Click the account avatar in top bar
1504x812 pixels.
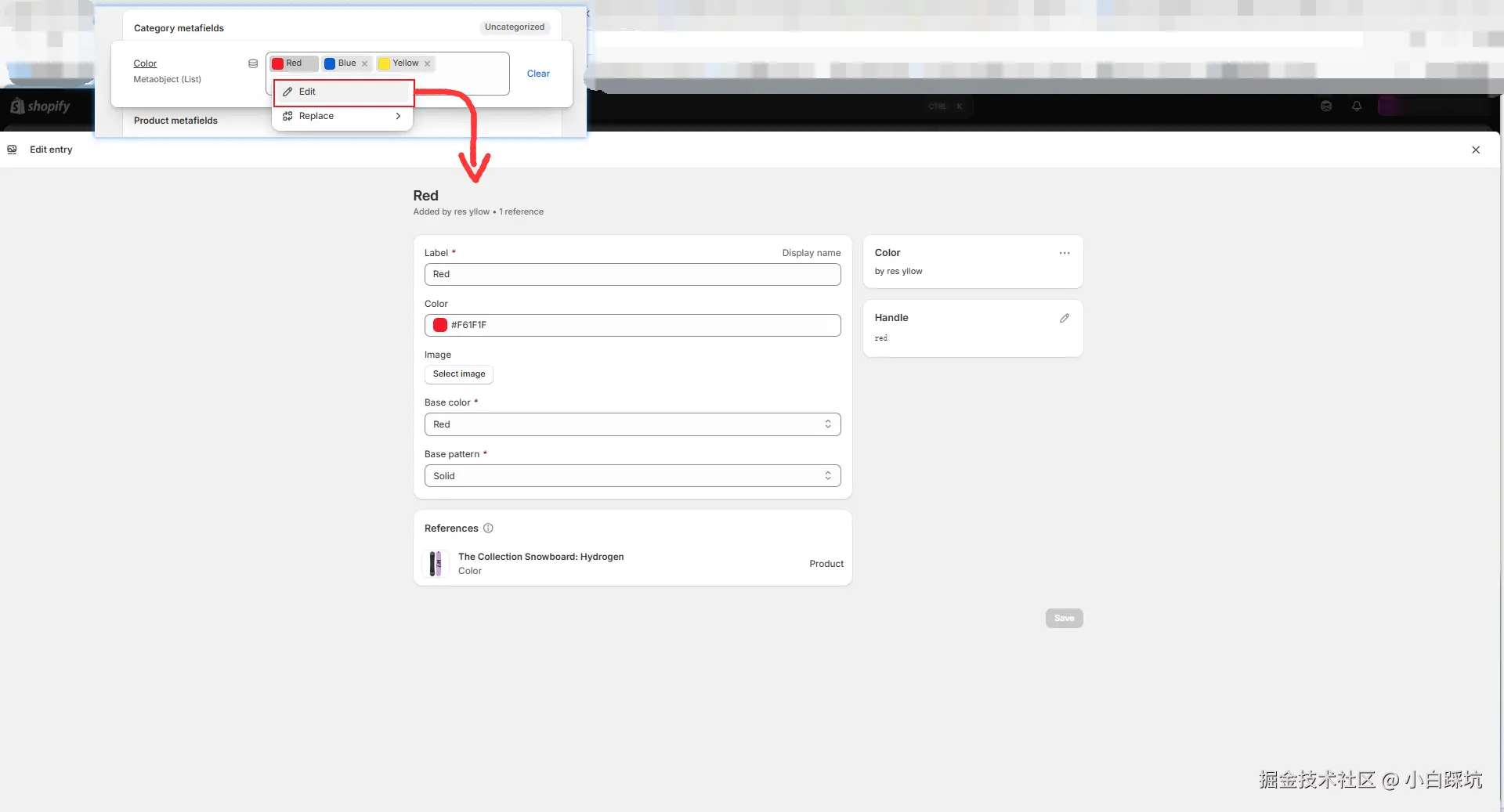pyautogui.click(x=1390, y=106)
